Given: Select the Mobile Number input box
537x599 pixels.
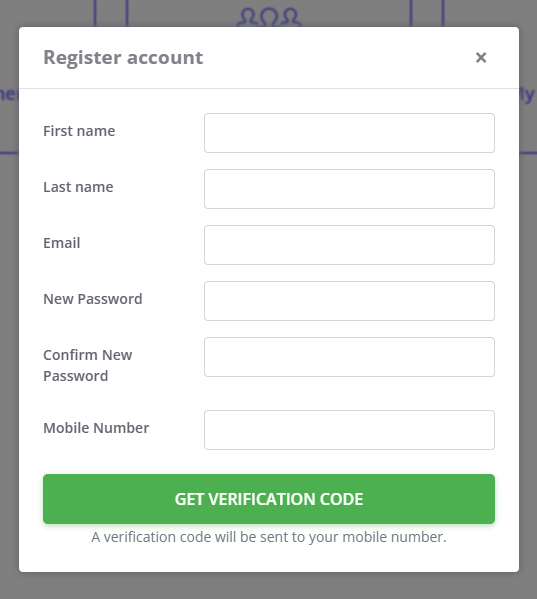Looking at the screenshot, I should 349,430.
